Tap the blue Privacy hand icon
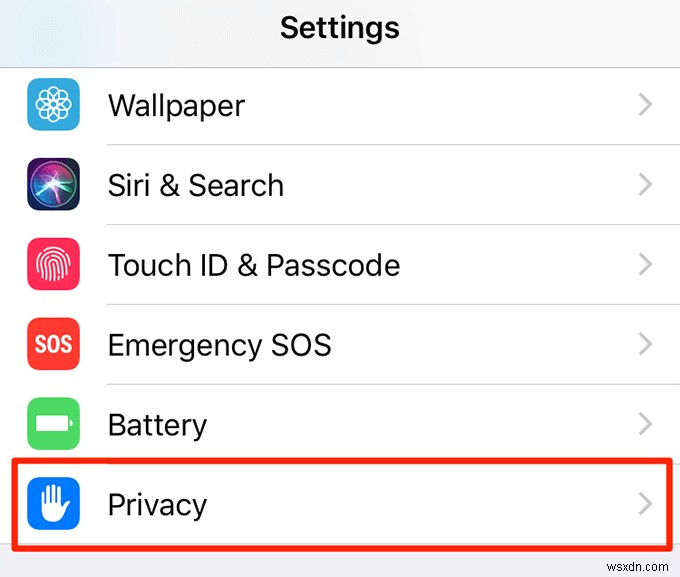The image size is (680, 577). [x=53, y=504]
